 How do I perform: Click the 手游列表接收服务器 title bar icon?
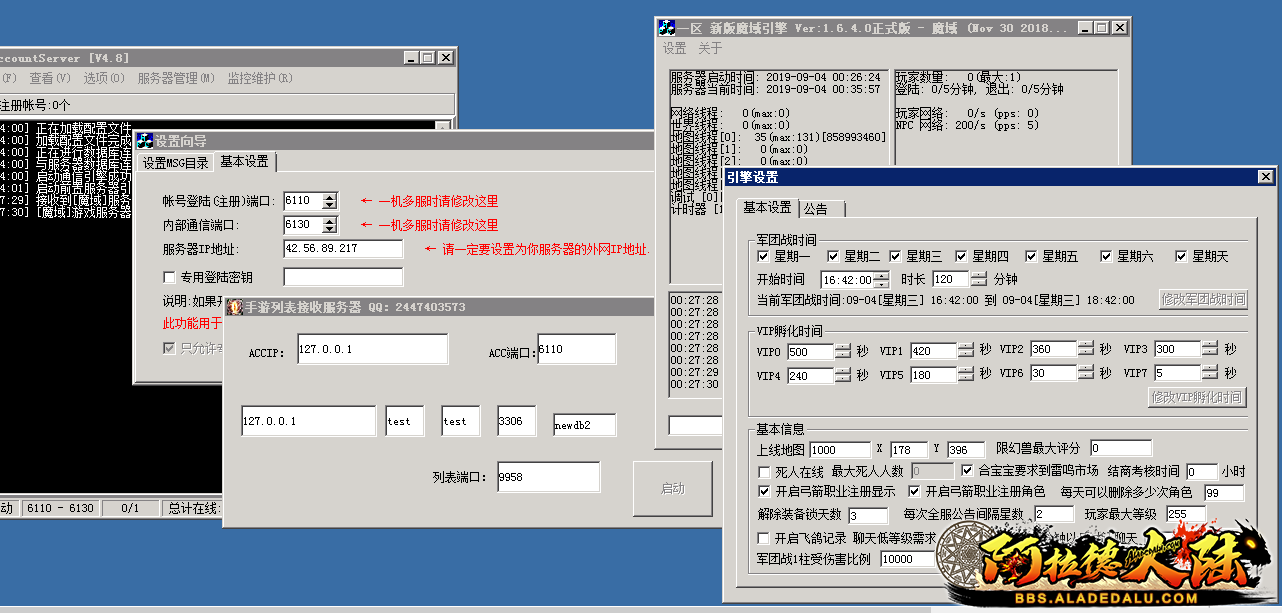[x=234, y=307]
